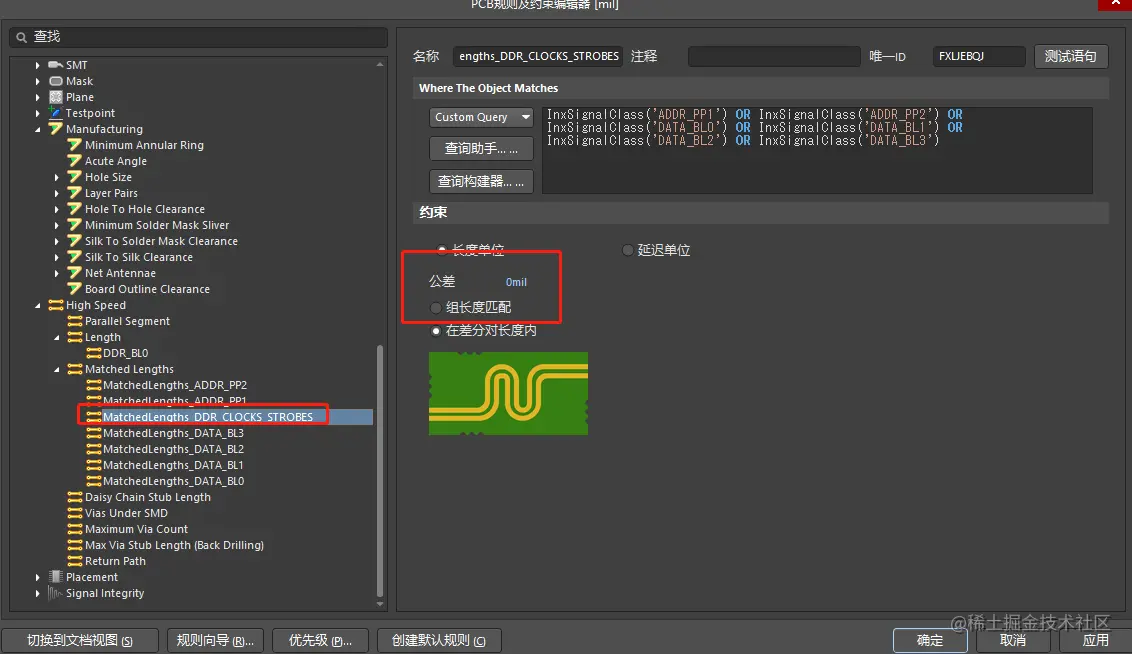Click the Parallel Segment rule icon
The height and width of the screenshot is (654, 1132).
74,321
